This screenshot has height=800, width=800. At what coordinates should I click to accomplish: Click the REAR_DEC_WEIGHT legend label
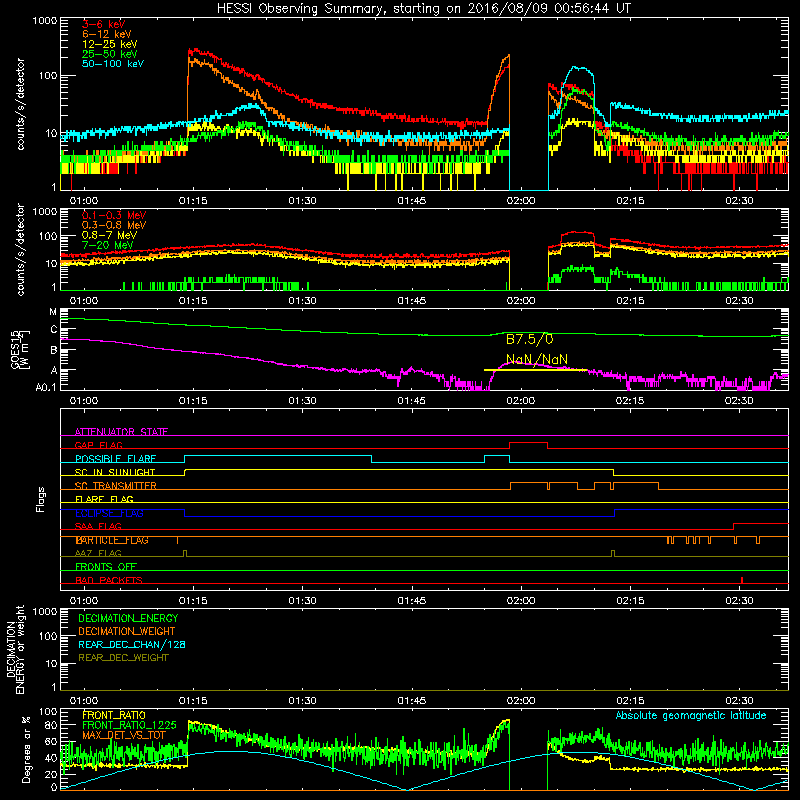[123, 658]
